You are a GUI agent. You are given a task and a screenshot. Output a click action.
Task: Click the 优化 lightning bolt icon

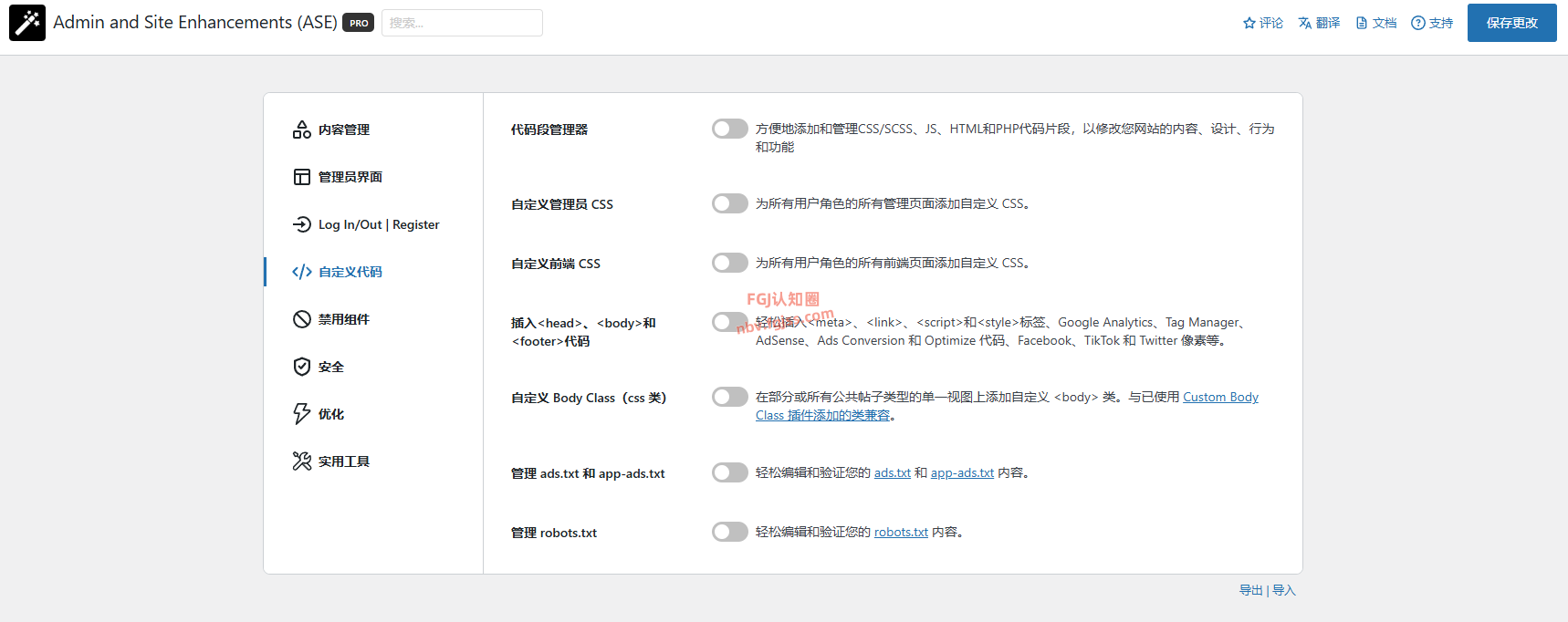[302, 414]
